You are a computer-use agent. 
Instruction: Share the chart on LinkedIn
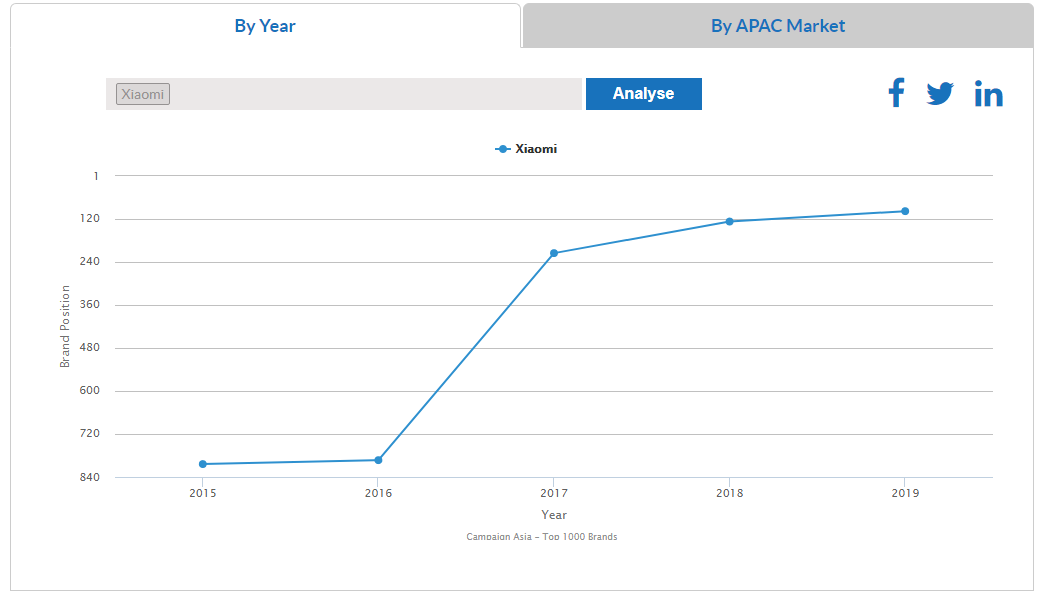pos(988,94)
